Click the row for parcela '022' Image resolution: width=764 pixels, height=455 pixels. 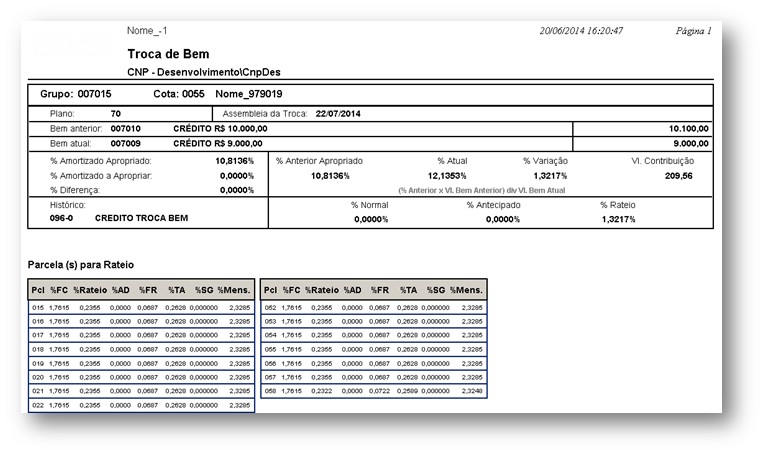(x=141, y=405)
